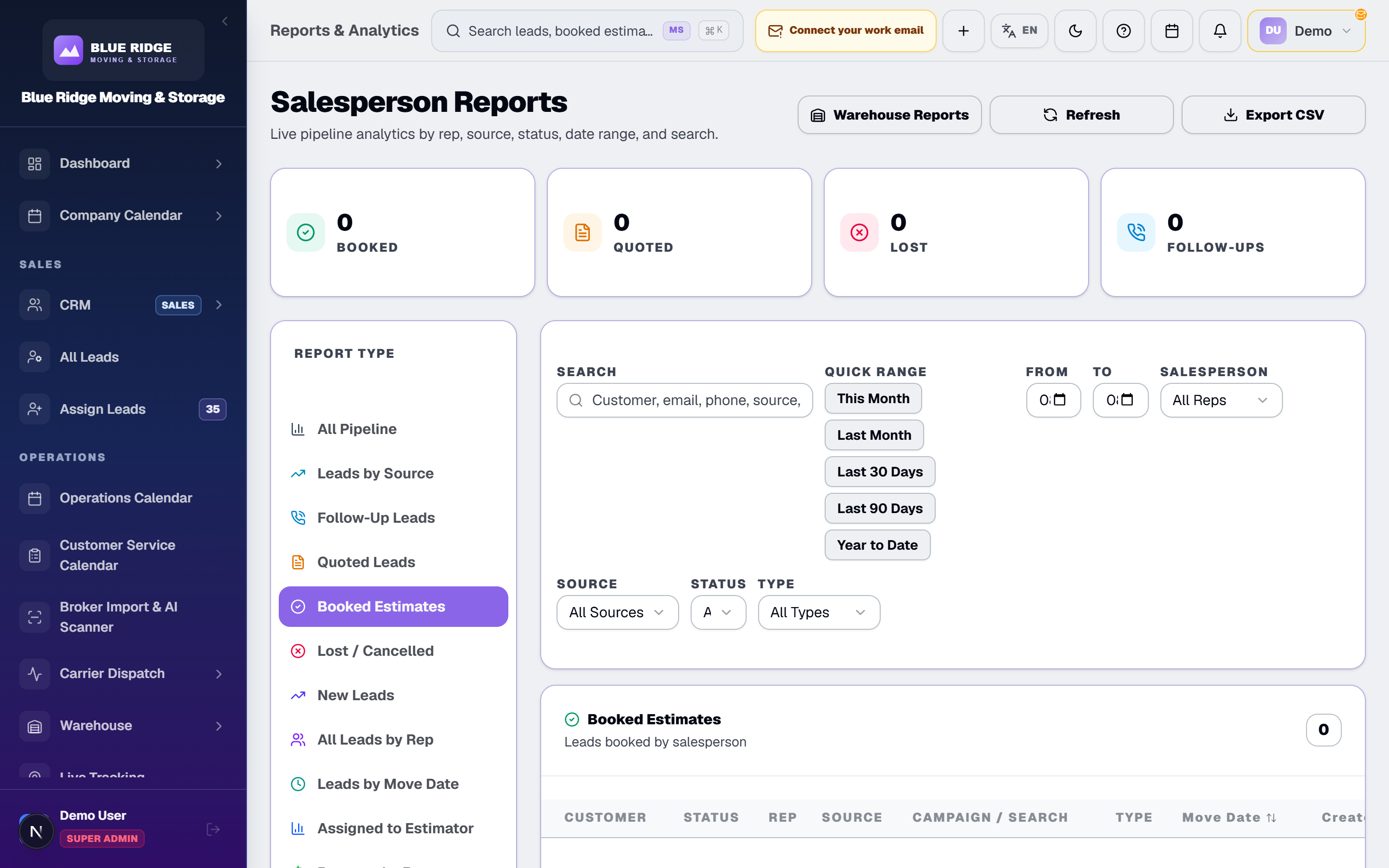This screenshot has width=1389, height=868.
Task: Open the Status filter dropdown
Action: [718, 612]
